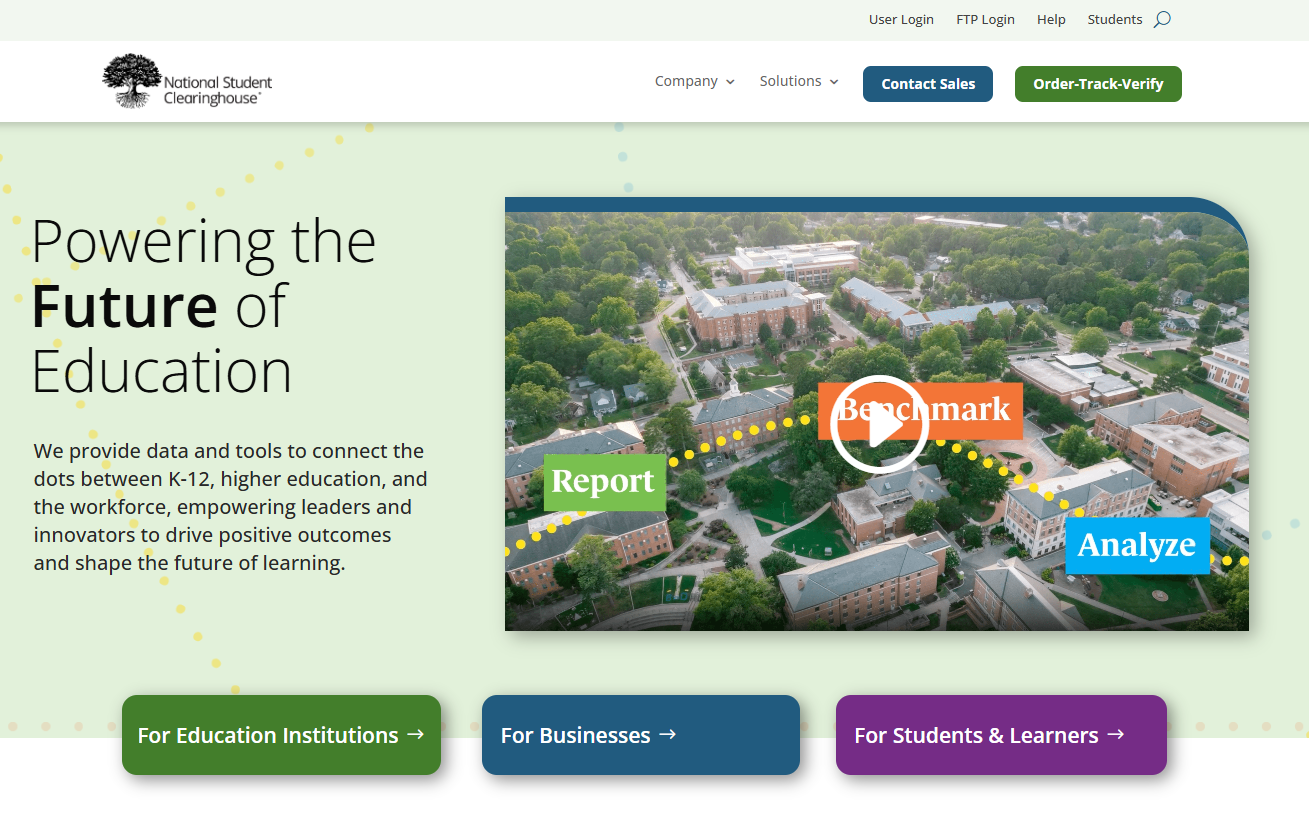Viewport: 1309px width, 818px height.
Task: Click arrow icon on For Businesses
Action: pyautogui.click(x=668, y=735)
